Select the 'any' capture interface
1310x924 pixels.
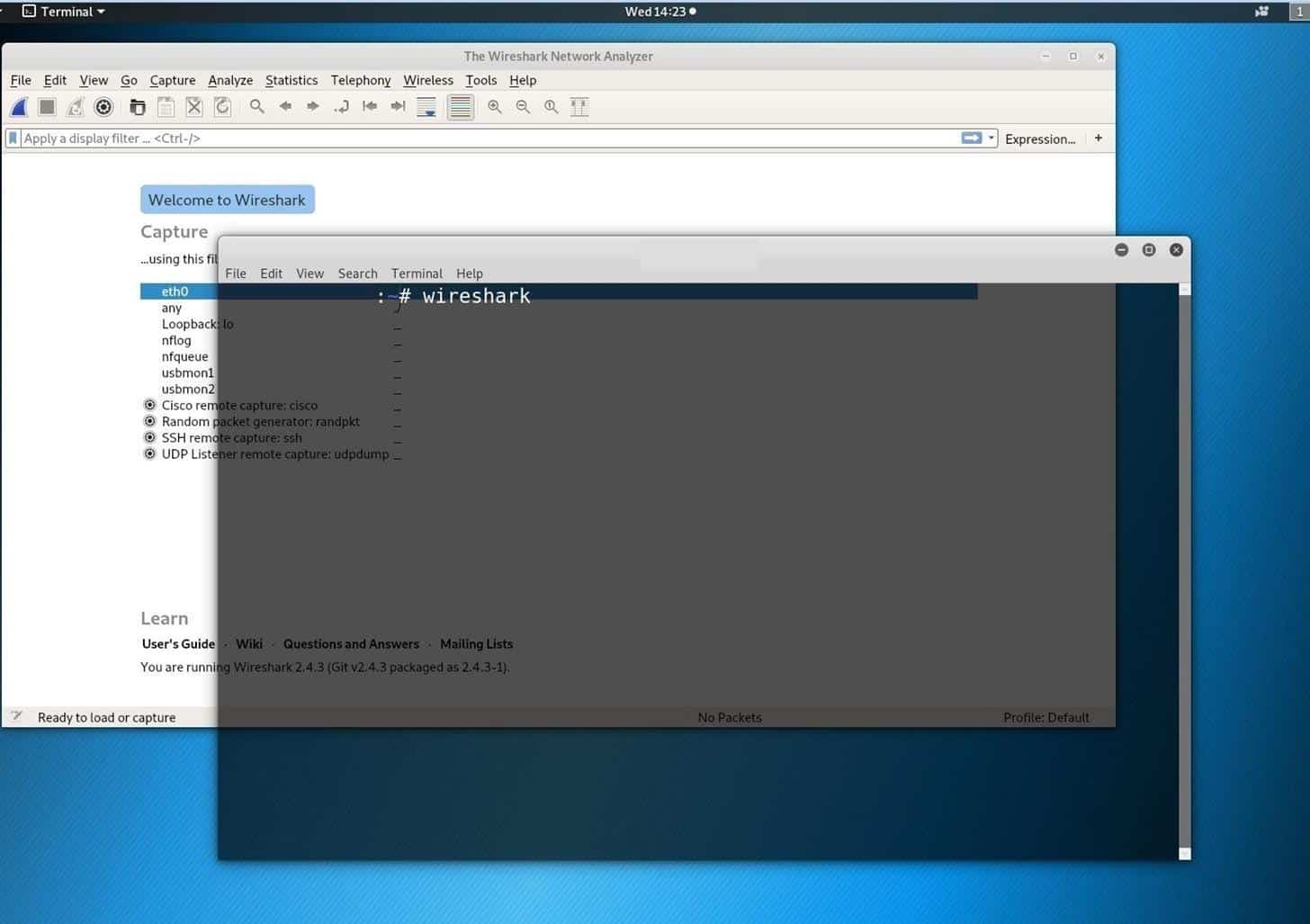coord(172,308)
